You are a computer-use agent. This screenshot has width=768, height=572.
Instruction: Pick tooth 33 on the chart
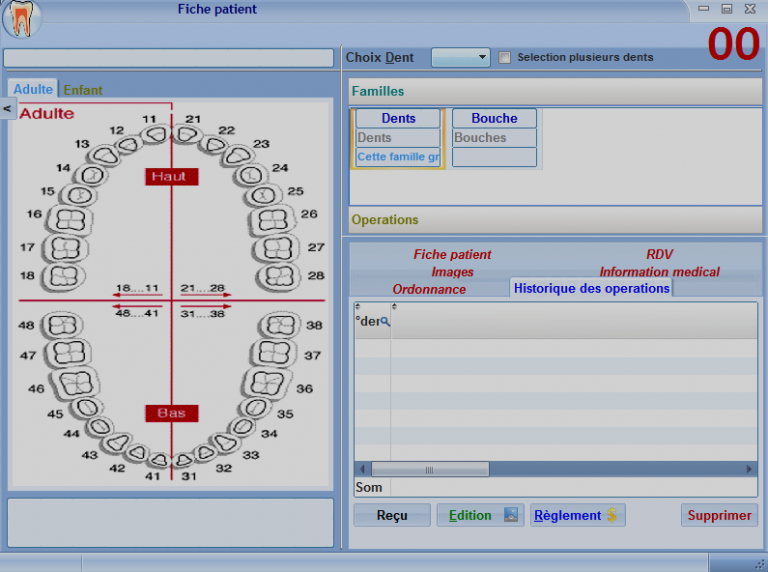(225, 443)
